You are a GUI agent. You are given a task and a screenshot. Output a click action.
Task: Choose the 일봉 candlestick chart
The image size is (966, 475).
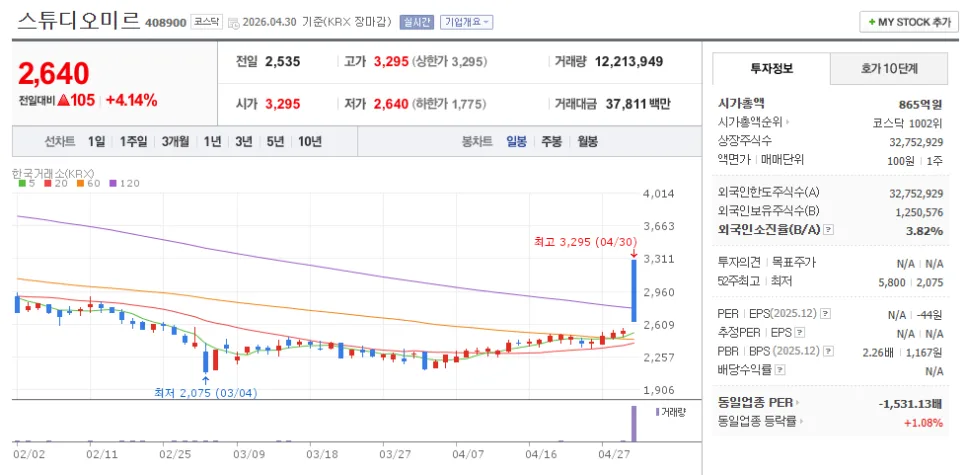coord(516,141)
